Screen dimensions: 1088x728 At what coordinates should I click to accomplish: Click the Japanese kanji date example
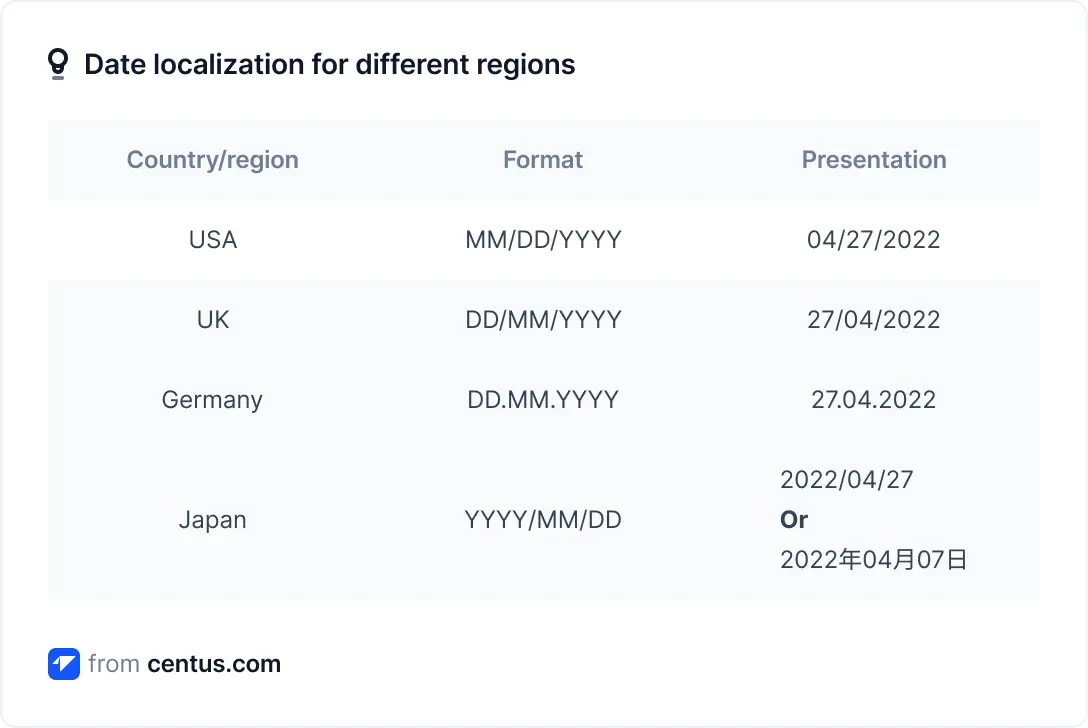874,560
